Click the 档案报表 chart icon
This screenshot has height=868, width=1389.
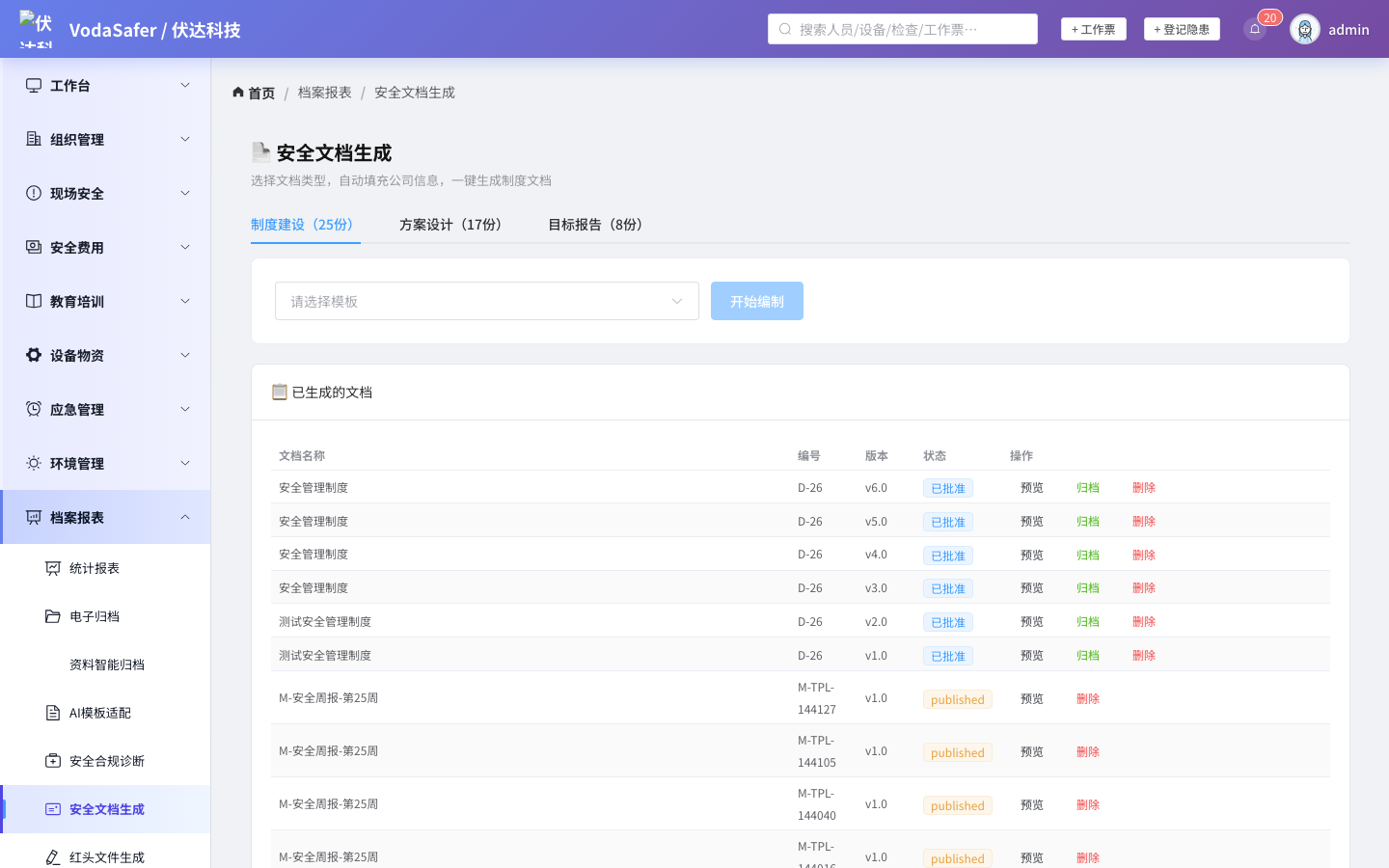(x=34, y=517)
